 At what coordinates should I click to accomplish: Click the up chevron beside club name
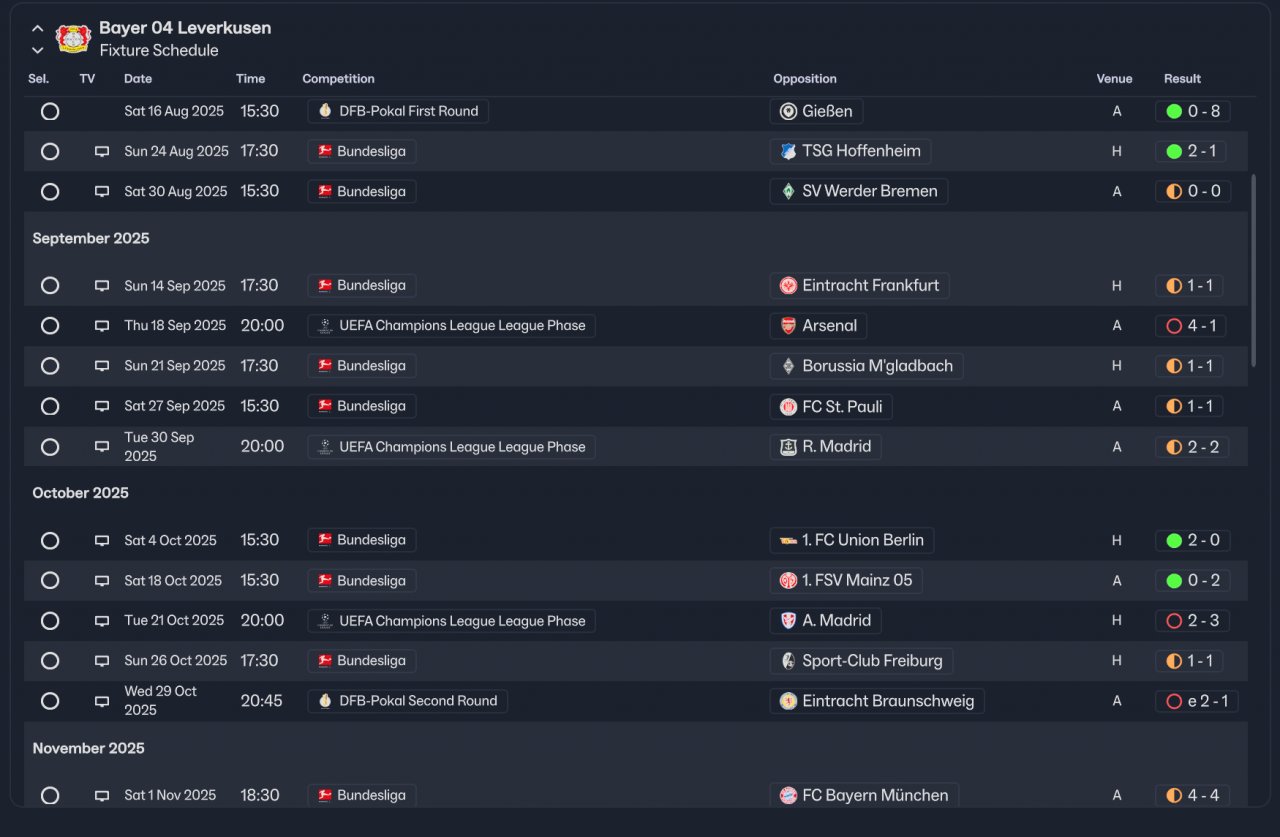coord(38,29)
